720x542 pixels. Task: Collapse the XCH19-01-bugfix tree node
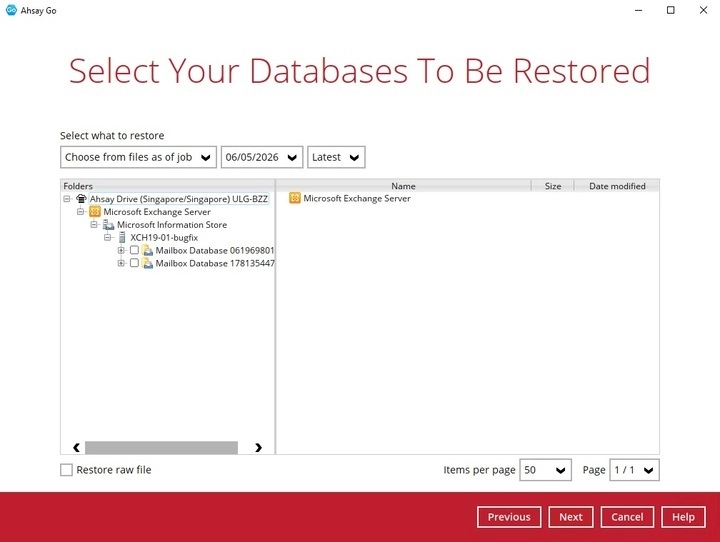coord(108,237)
